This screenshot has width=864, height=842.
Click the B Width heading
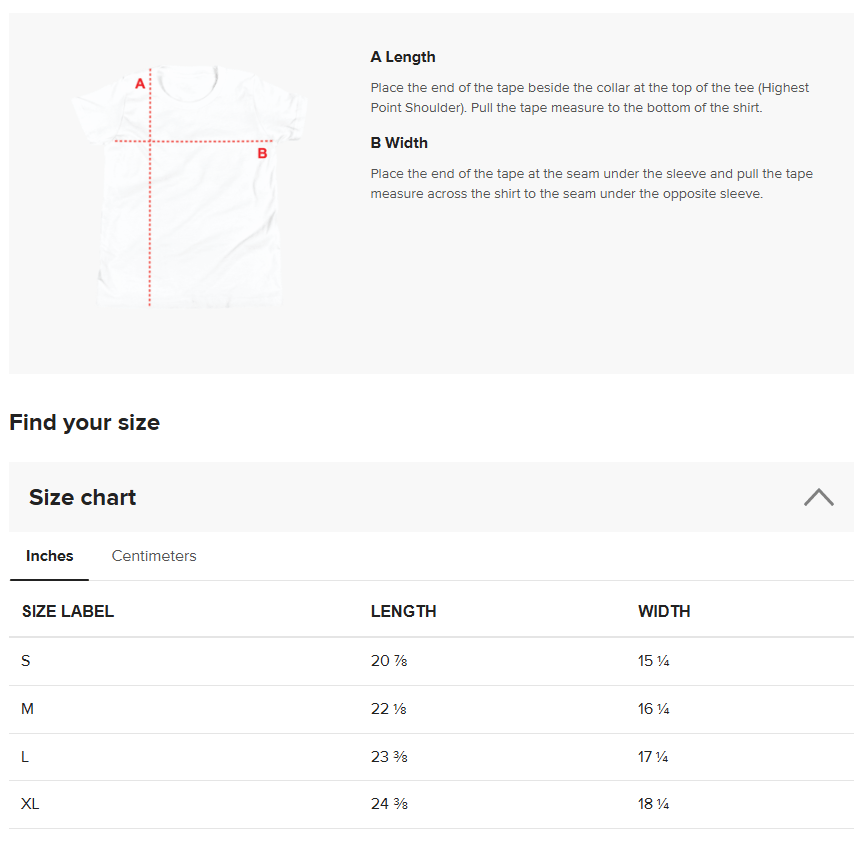point(399,143)
